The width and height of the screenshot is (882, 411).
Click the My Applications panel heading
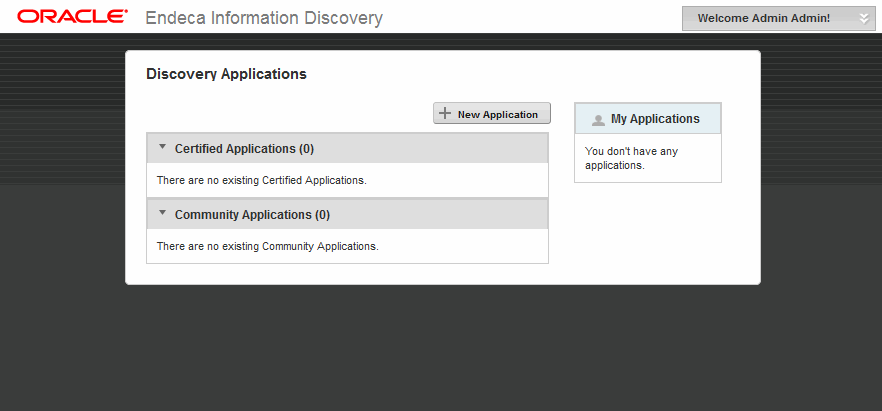pos(648,119)
